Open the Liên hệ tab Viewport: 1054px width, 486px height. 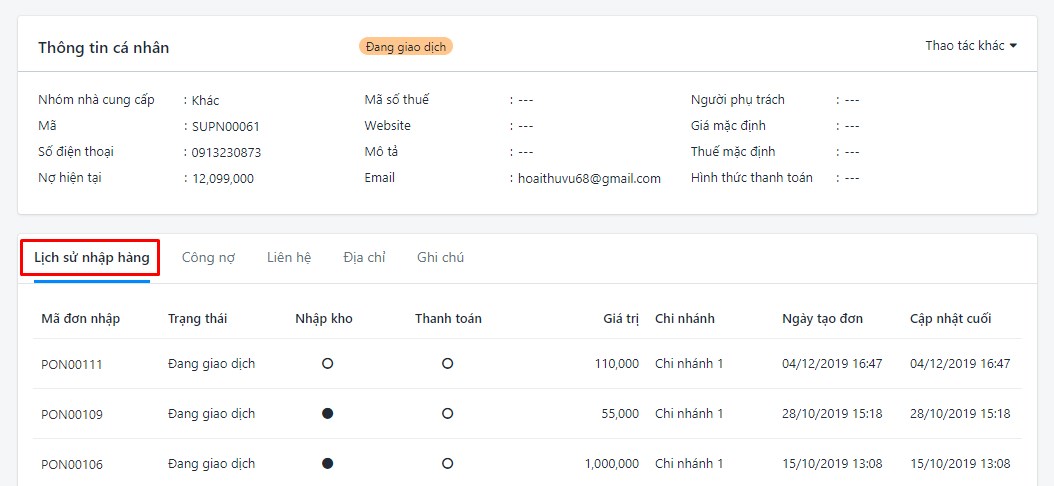pyautogui.click(x=288, y=257)
